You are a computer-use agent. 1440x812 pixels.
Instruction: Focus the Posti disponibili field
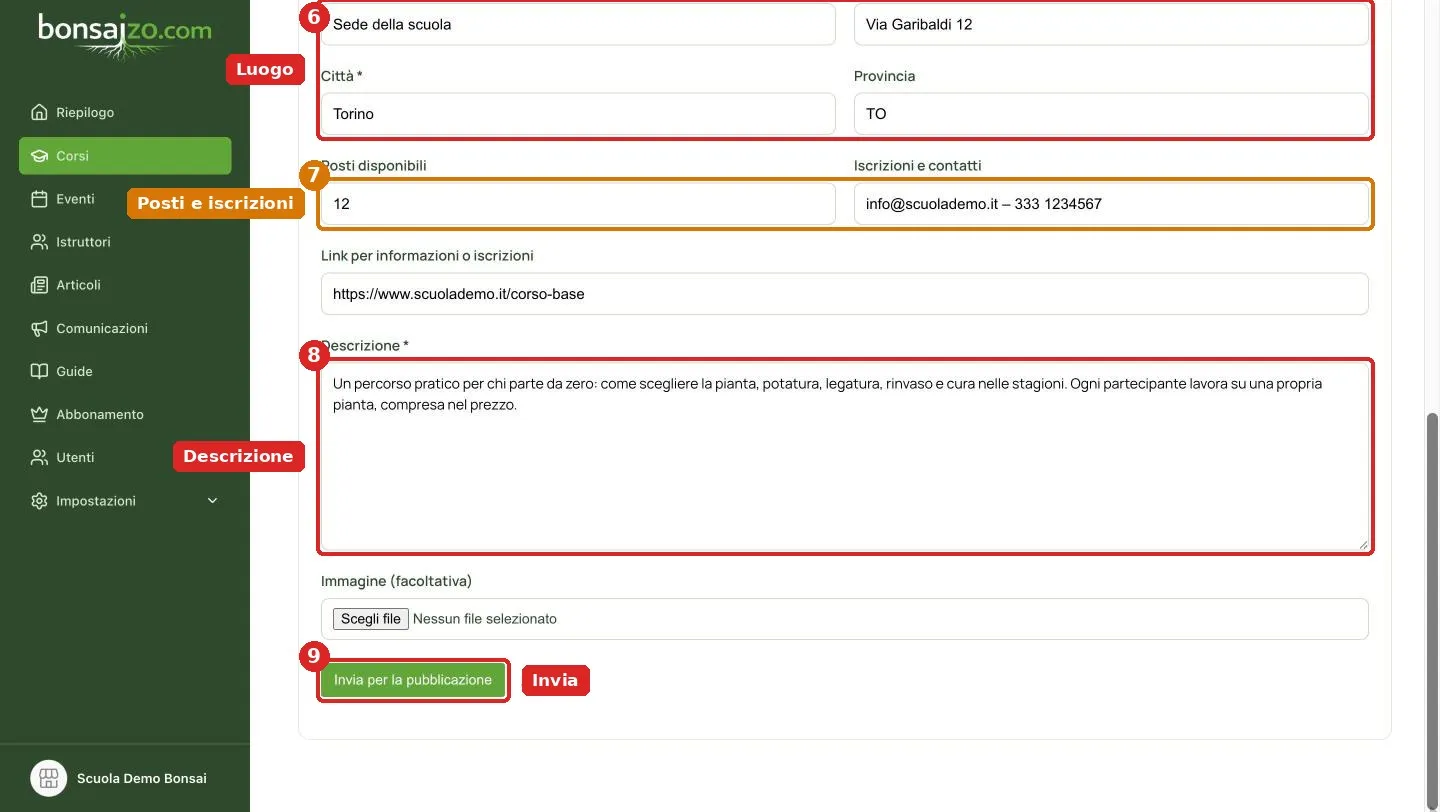point(578,204)
